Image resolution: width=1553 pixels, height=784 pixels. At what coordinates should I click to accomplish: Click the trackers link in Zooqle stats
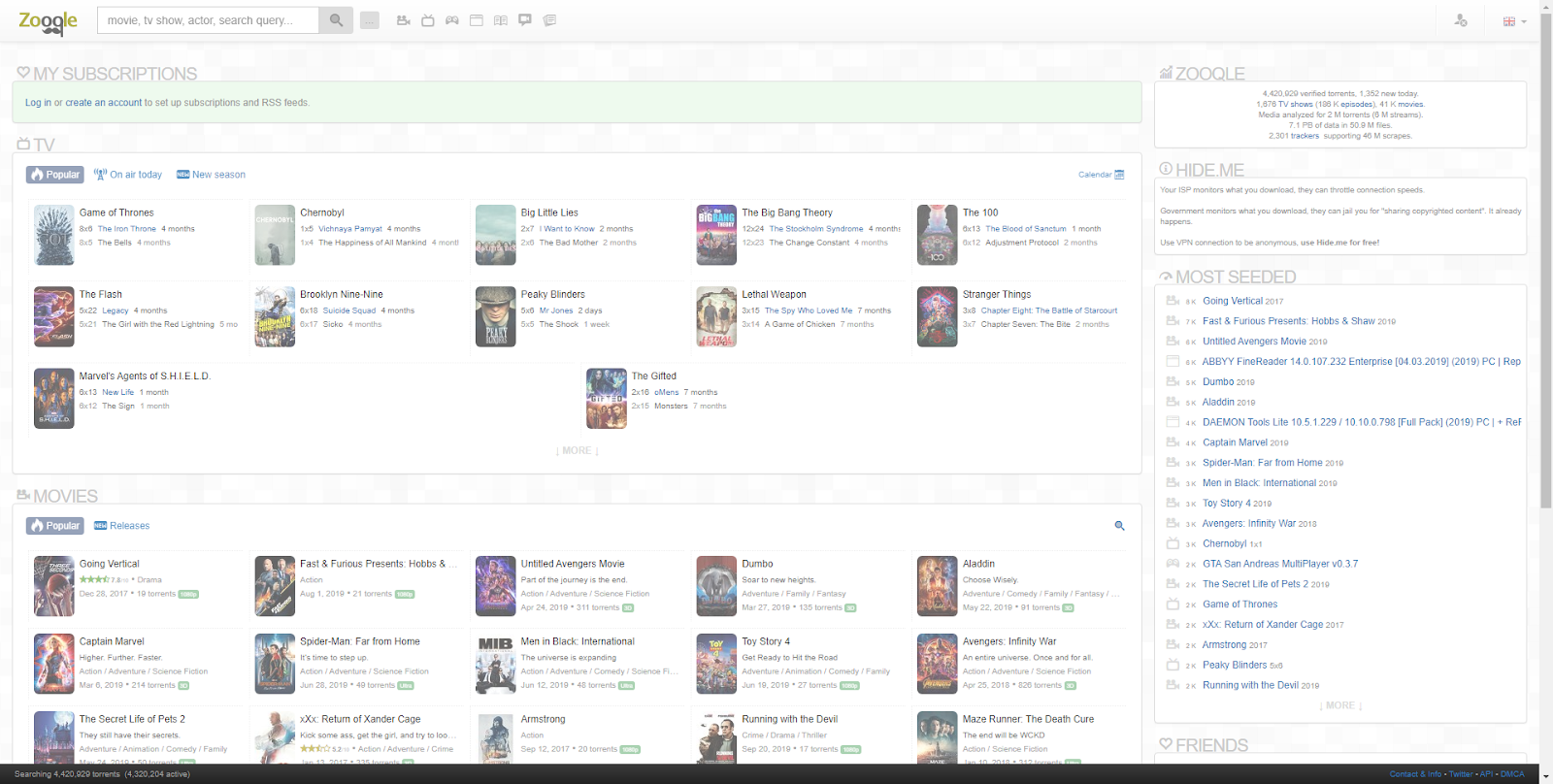[x=1305, y=136]
